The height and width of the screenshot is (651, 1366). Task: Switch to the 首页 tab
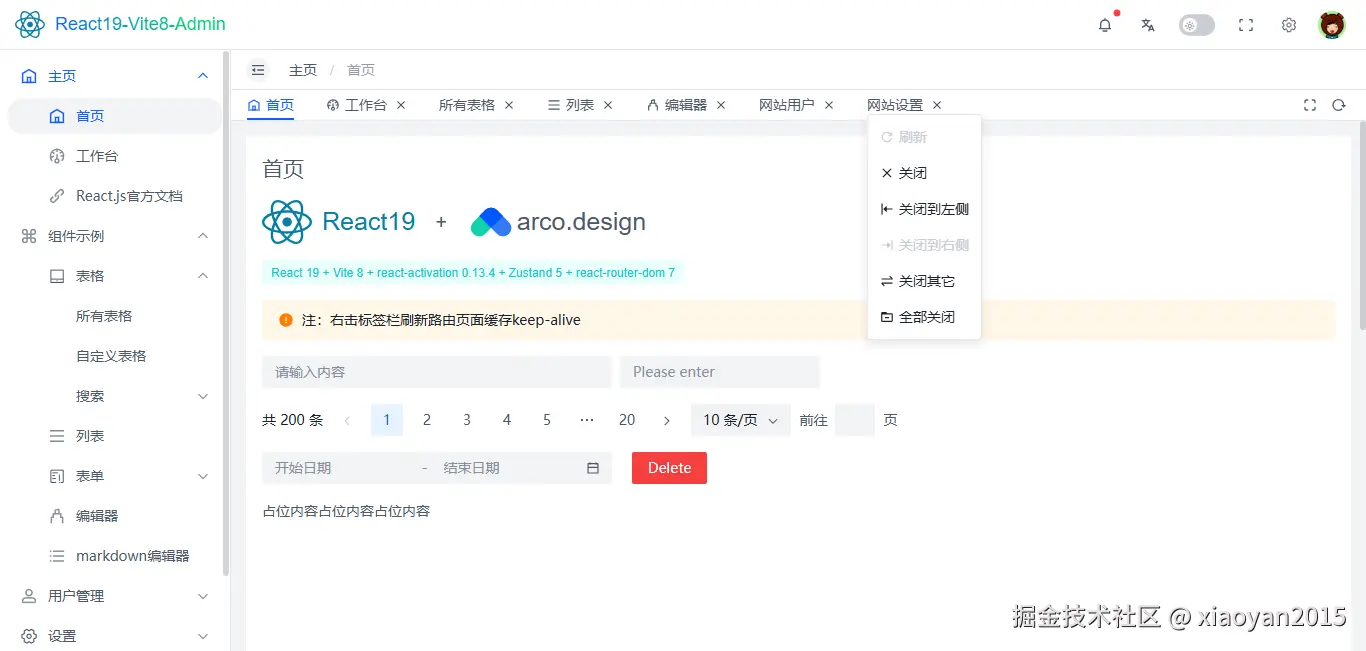(x=271, y=105)
